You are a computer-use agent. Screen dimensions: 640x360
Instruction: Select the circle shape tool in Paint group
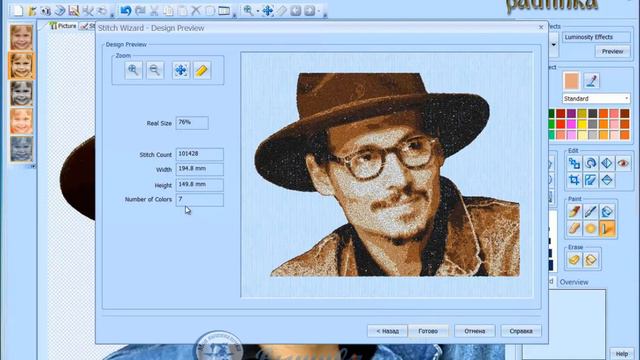pos(590,228)
